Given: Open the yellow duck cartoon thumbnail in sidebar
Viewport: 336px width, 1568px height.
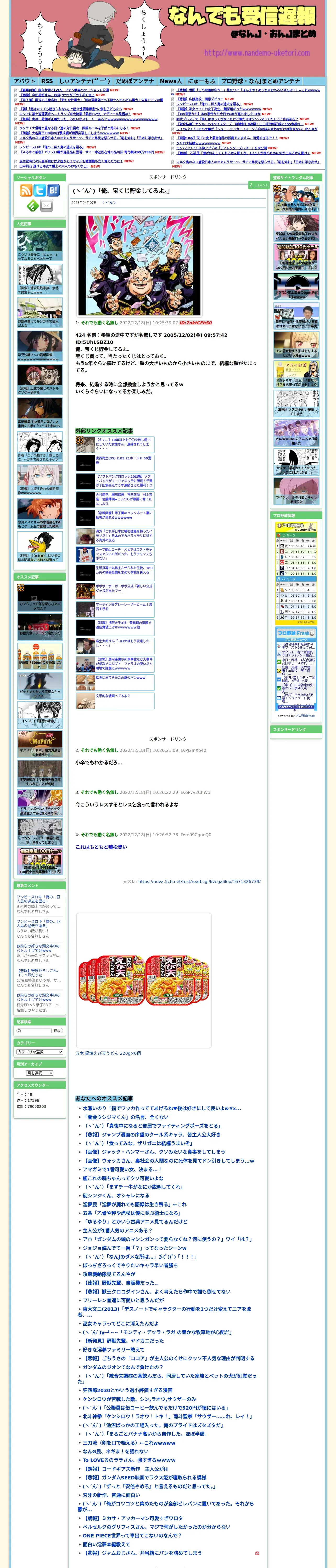Looking at the screenshot, I should point(40,547).
